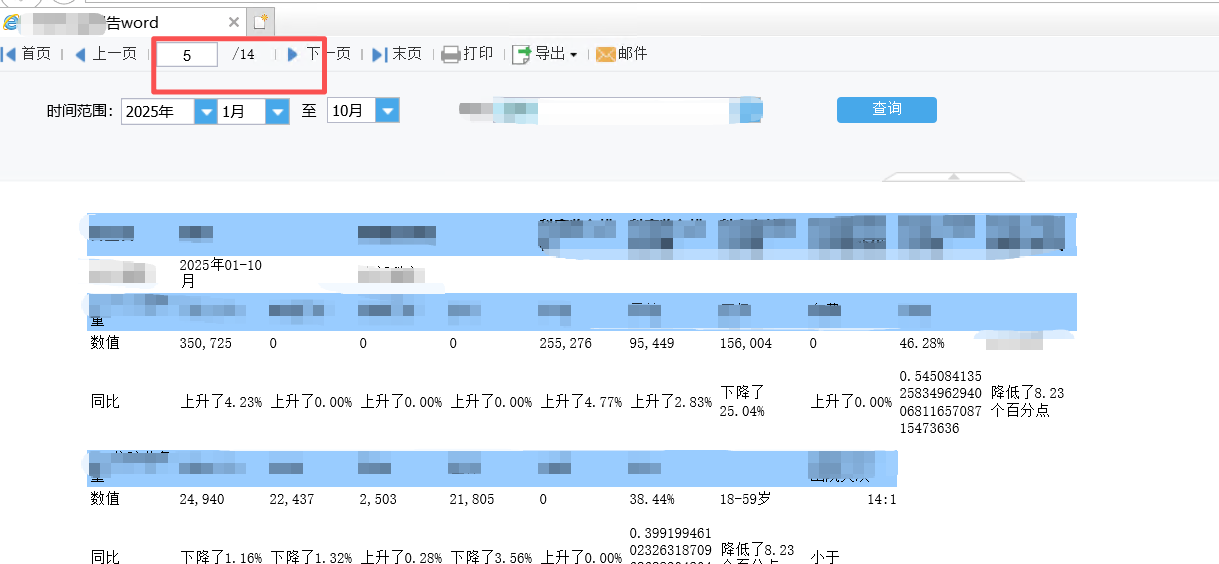This screenshot has height=564, width=1219.
Task: Select the value 22,437
Action: [x=292, y=498]
